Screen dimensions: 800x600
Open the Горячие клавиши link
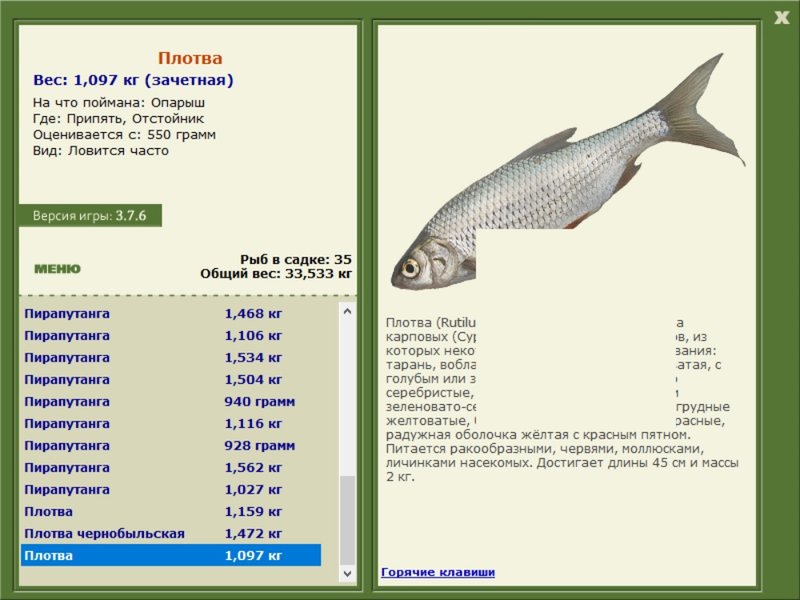point(438,572)
